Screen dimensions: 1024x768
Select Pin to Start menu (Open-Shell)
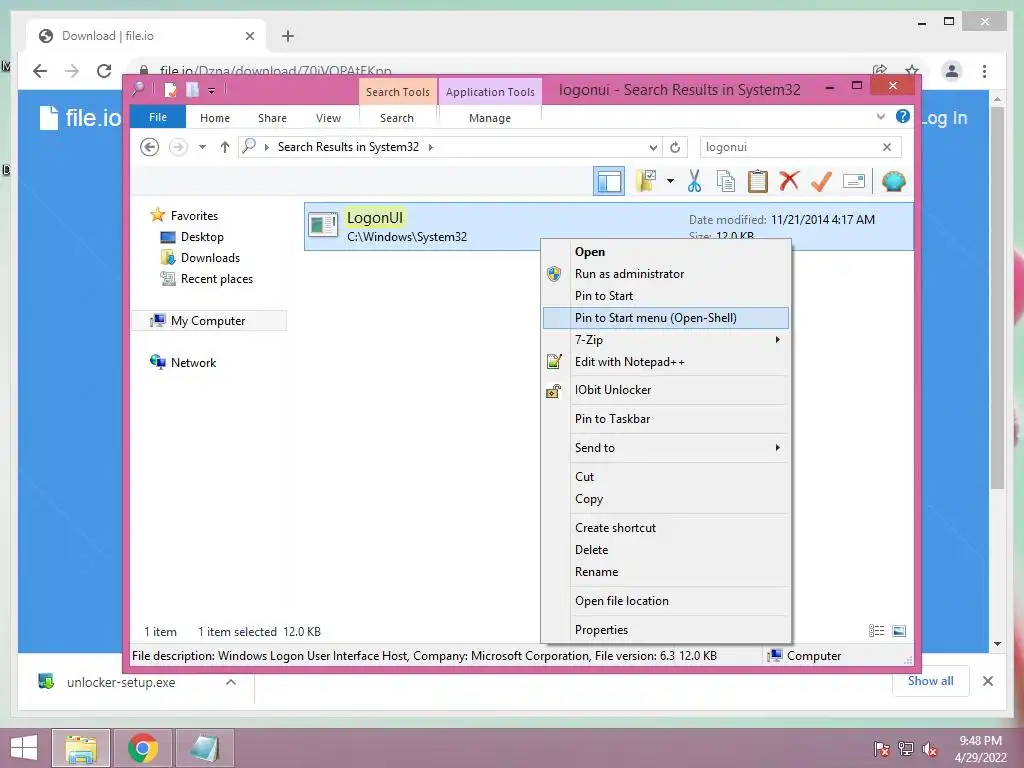[665, 317]
